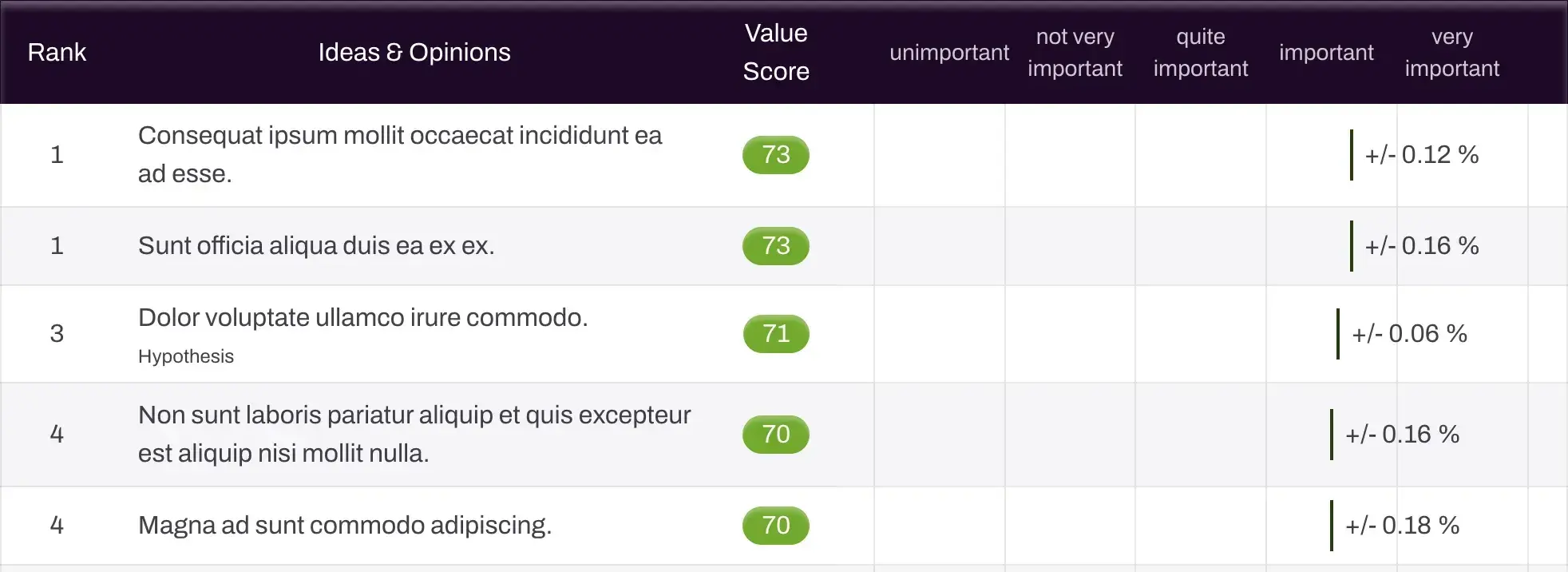The height and width of the screenshot is (572, 1568).
Task: Click the Rank column header
Action: click(x=57, y=53)
